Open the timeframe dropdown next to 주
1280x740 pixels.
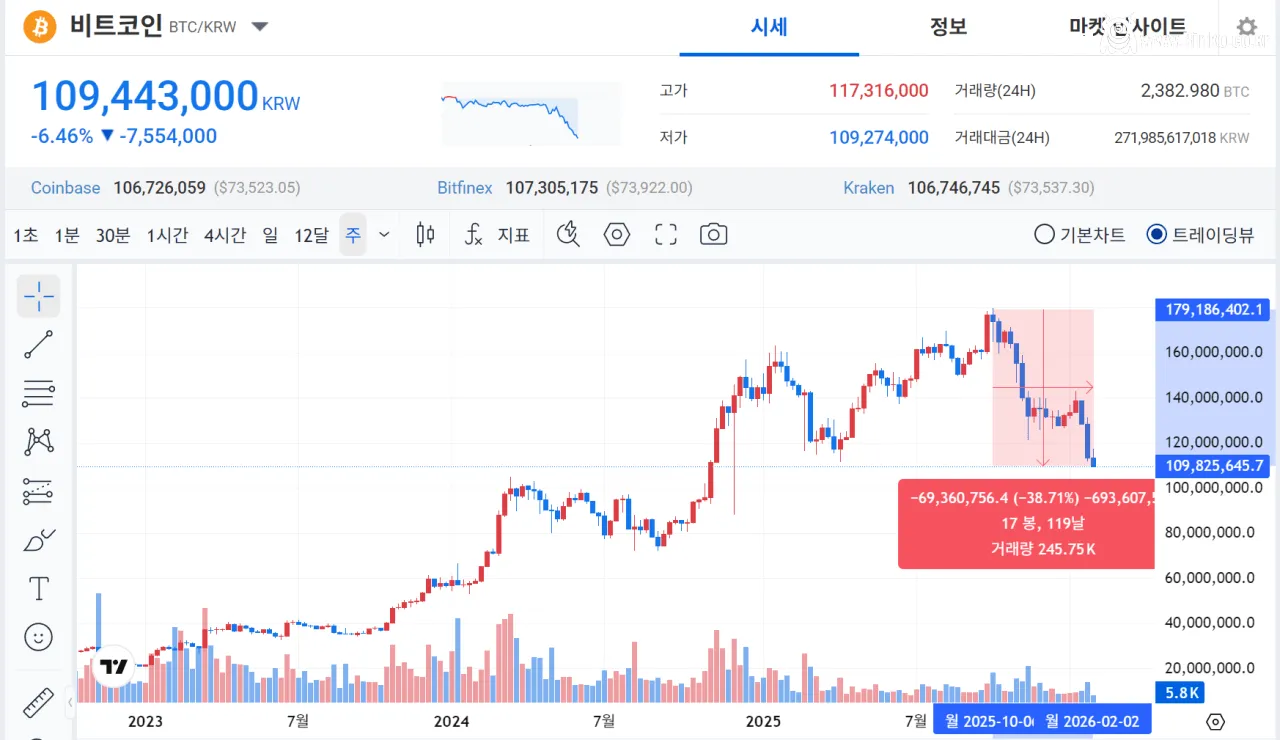click(383, 234)
